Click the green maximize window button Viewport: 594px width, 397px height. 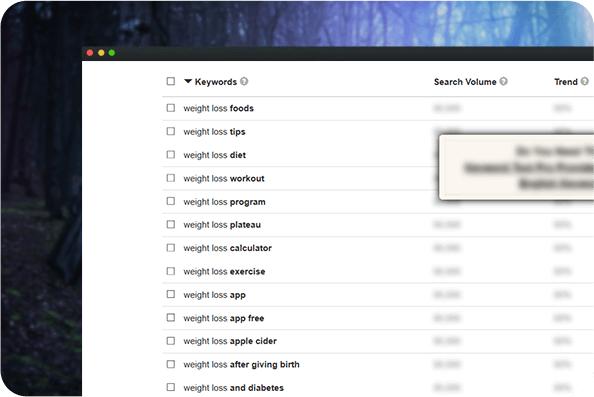coord(112,53)
